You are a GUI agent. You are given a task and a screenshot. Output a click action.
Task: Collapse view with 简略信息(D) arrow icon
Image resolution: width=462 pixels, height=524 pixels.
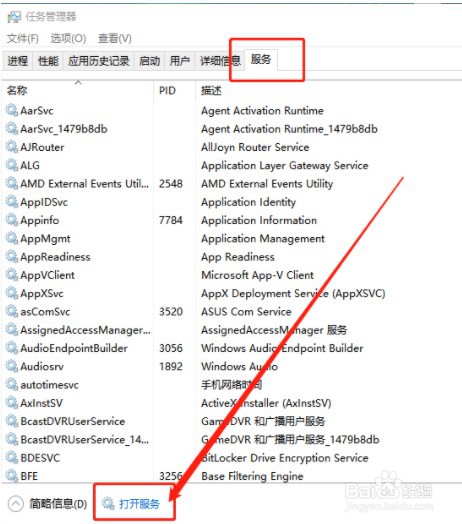15,504
